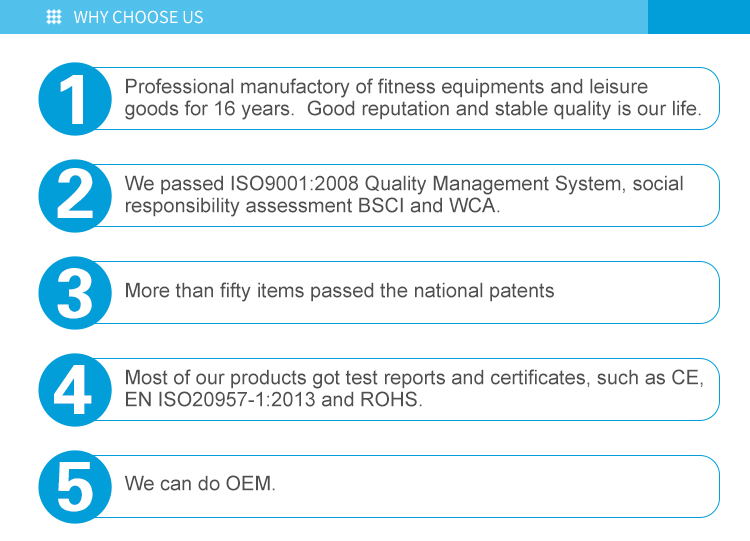Click the WHY CHOOSE US header title
The image size is (750, 541).
click(138, 17)
